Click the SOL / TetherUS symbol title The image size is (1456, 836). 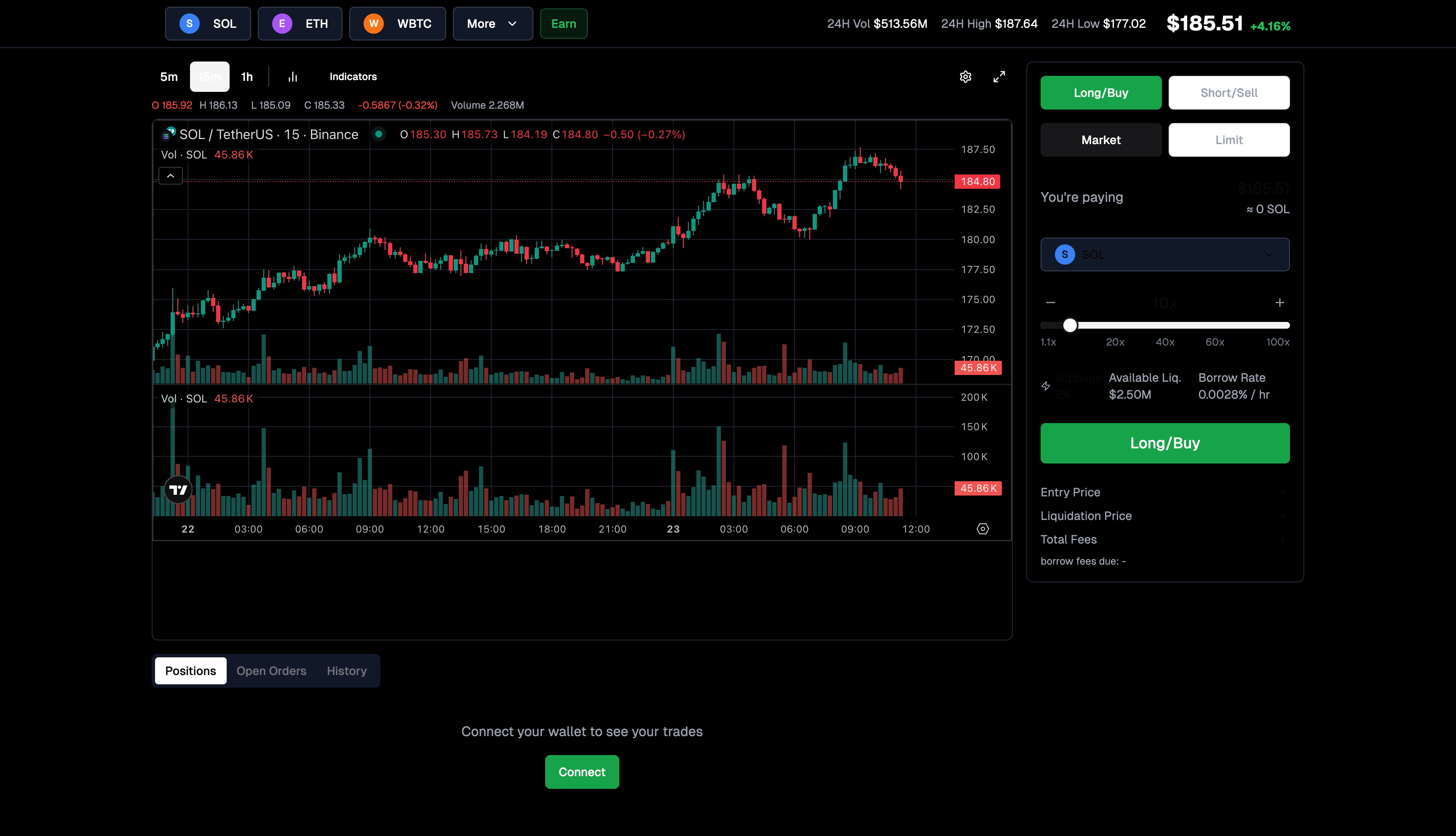point(269,134)
